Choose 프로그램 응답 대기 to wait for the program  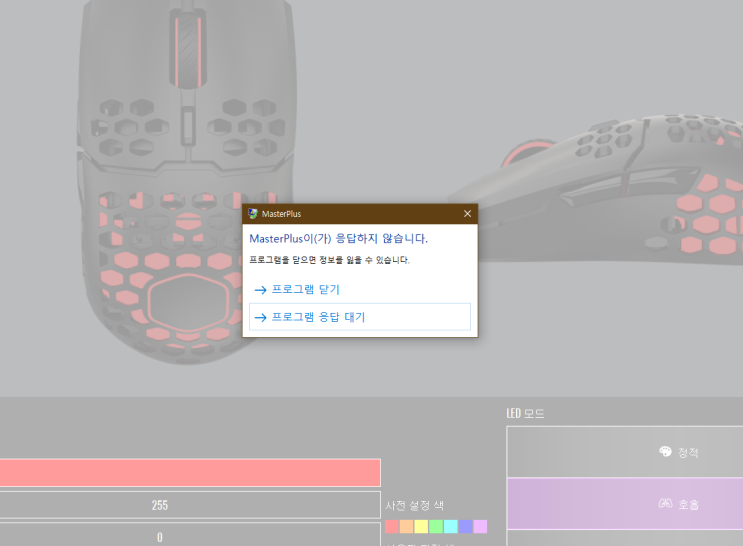pyautogui.click(x=360, y=317)
